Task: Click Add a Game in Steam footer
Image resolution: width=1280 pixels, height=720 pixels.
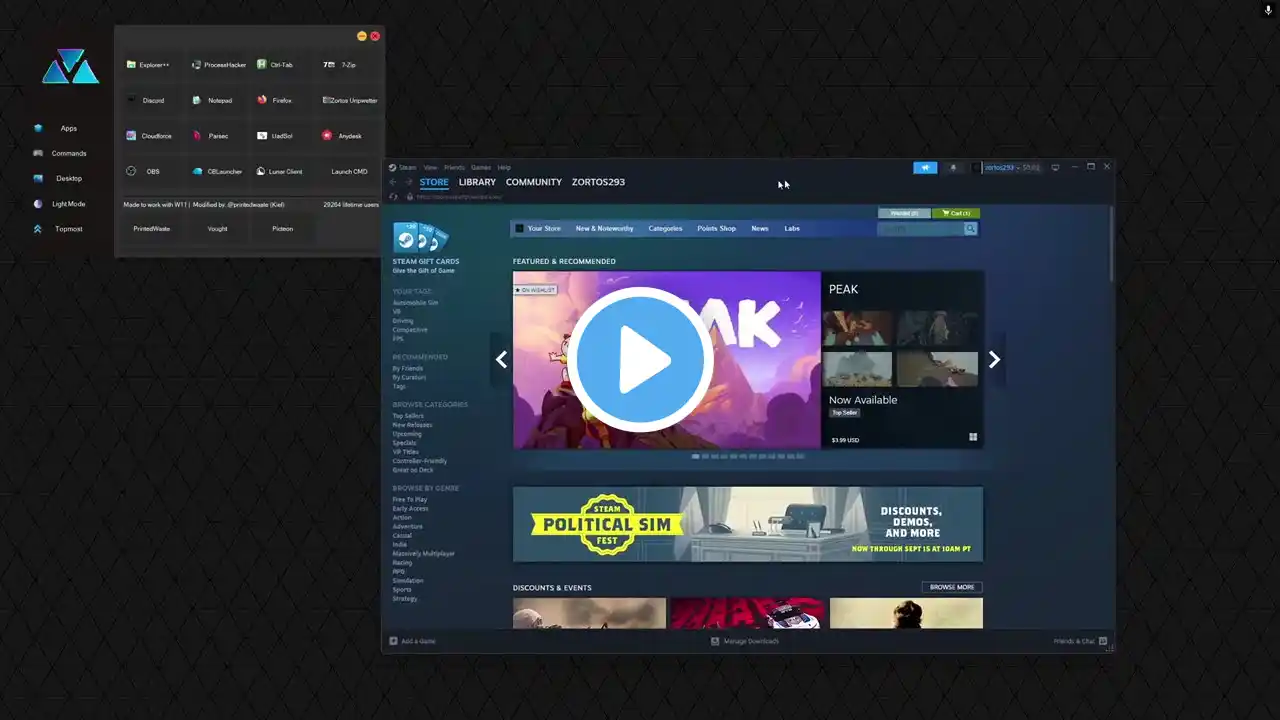Action: [412, 641]
